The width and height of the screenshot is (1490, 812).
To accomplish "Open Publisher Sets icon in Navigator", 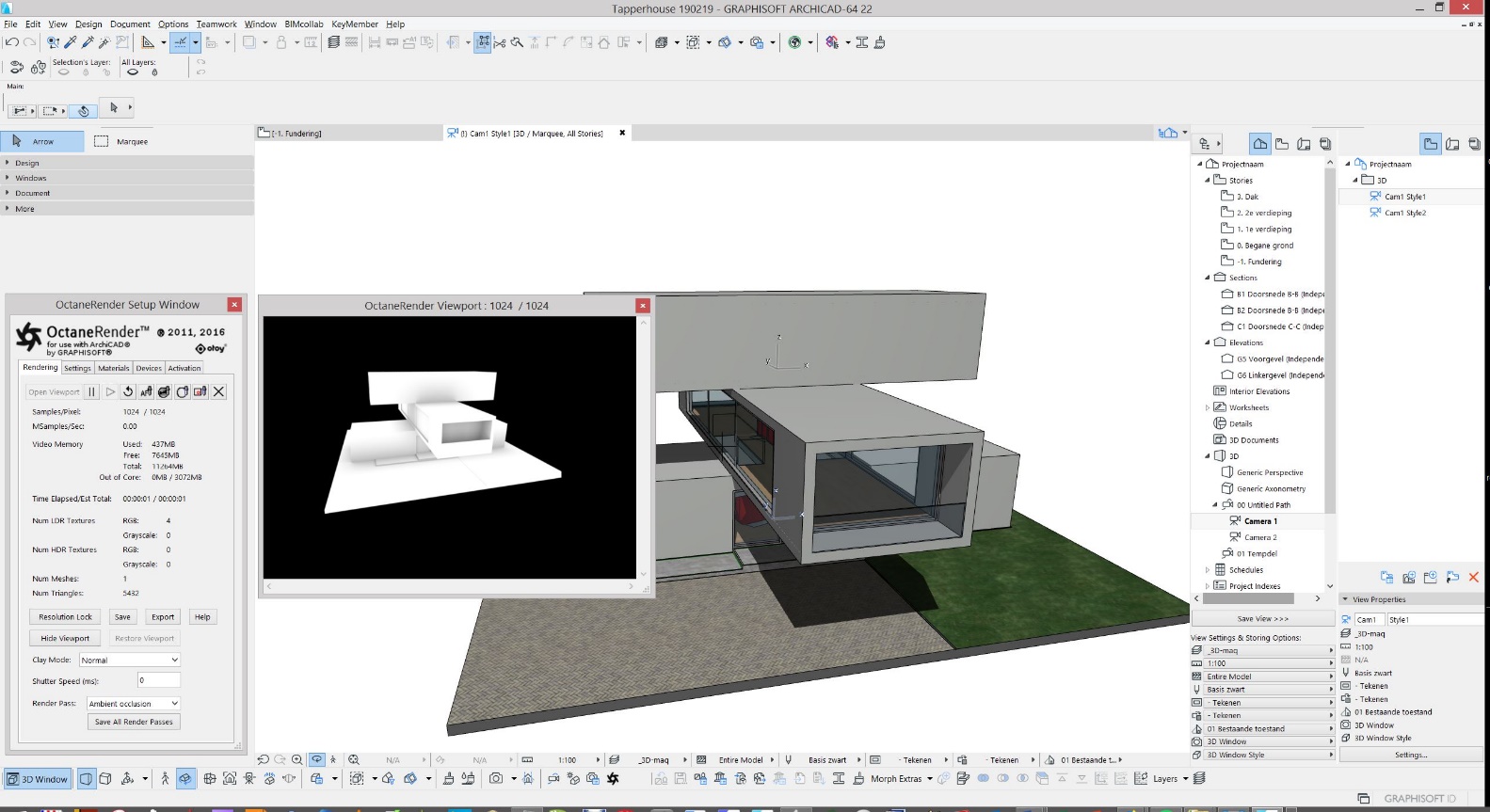I will tap(1325, 144).
